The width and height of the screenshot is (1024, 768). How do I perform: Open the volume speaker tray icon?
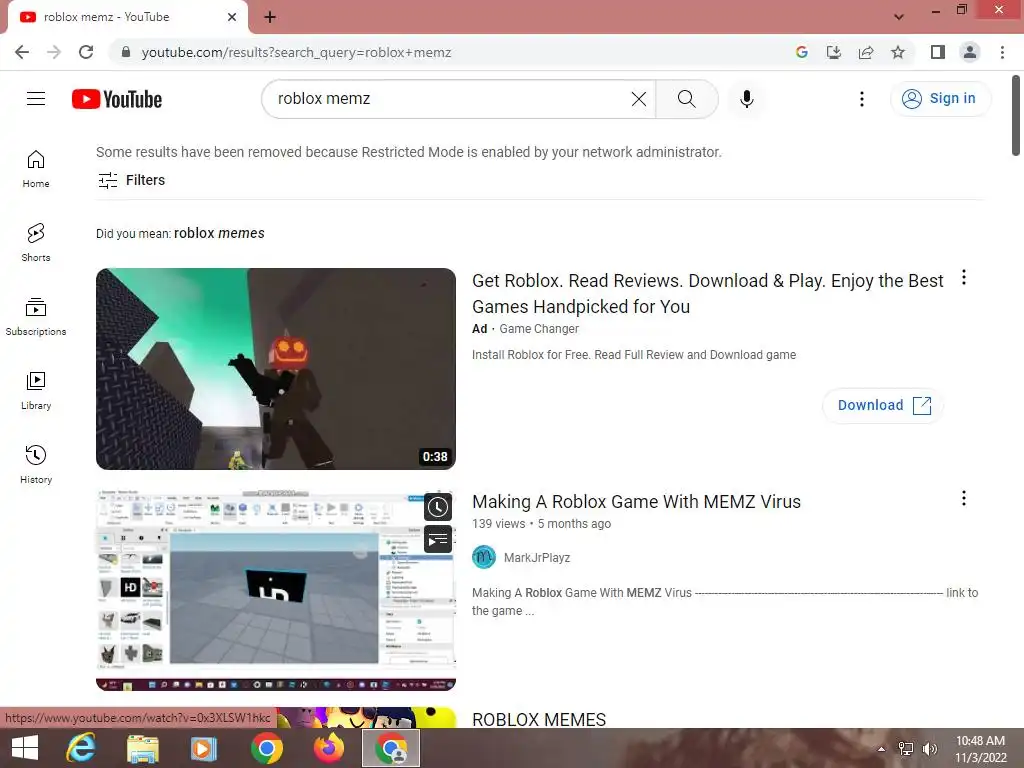[x=929, y=749]
